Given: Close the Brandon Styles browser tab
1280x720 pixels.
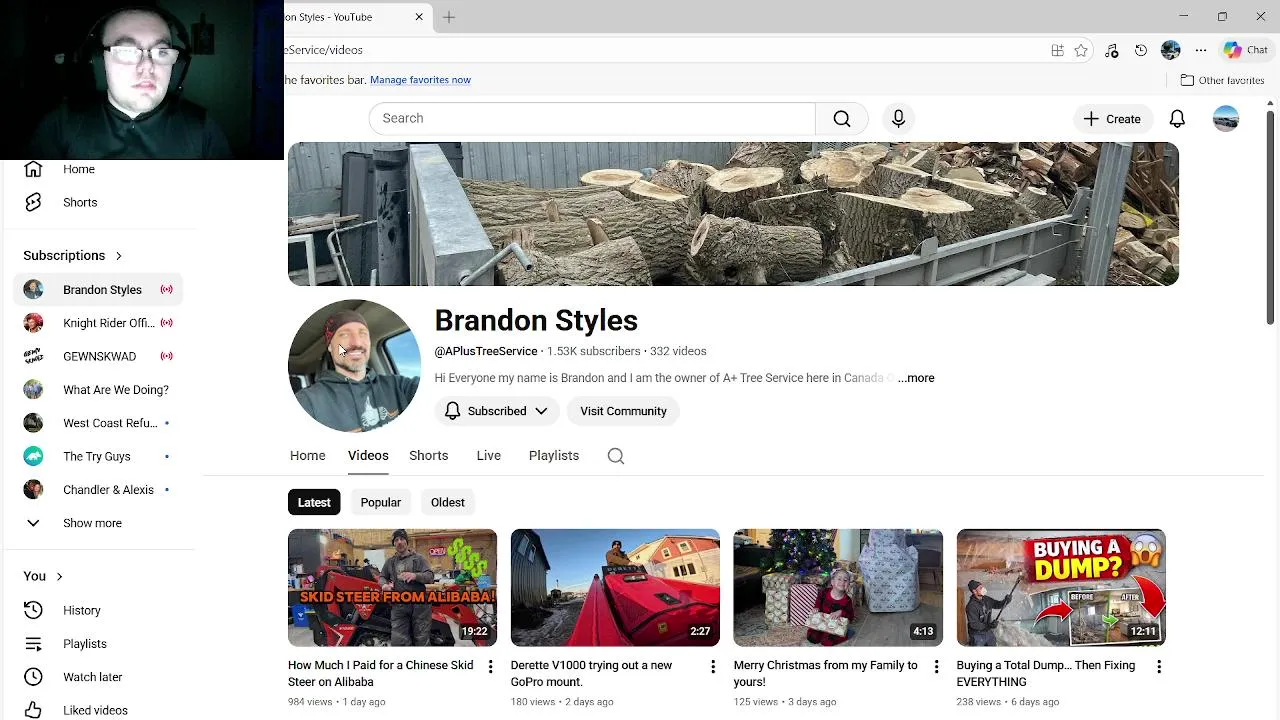Looking at the screenshot, I should click(x=419, y=17).
